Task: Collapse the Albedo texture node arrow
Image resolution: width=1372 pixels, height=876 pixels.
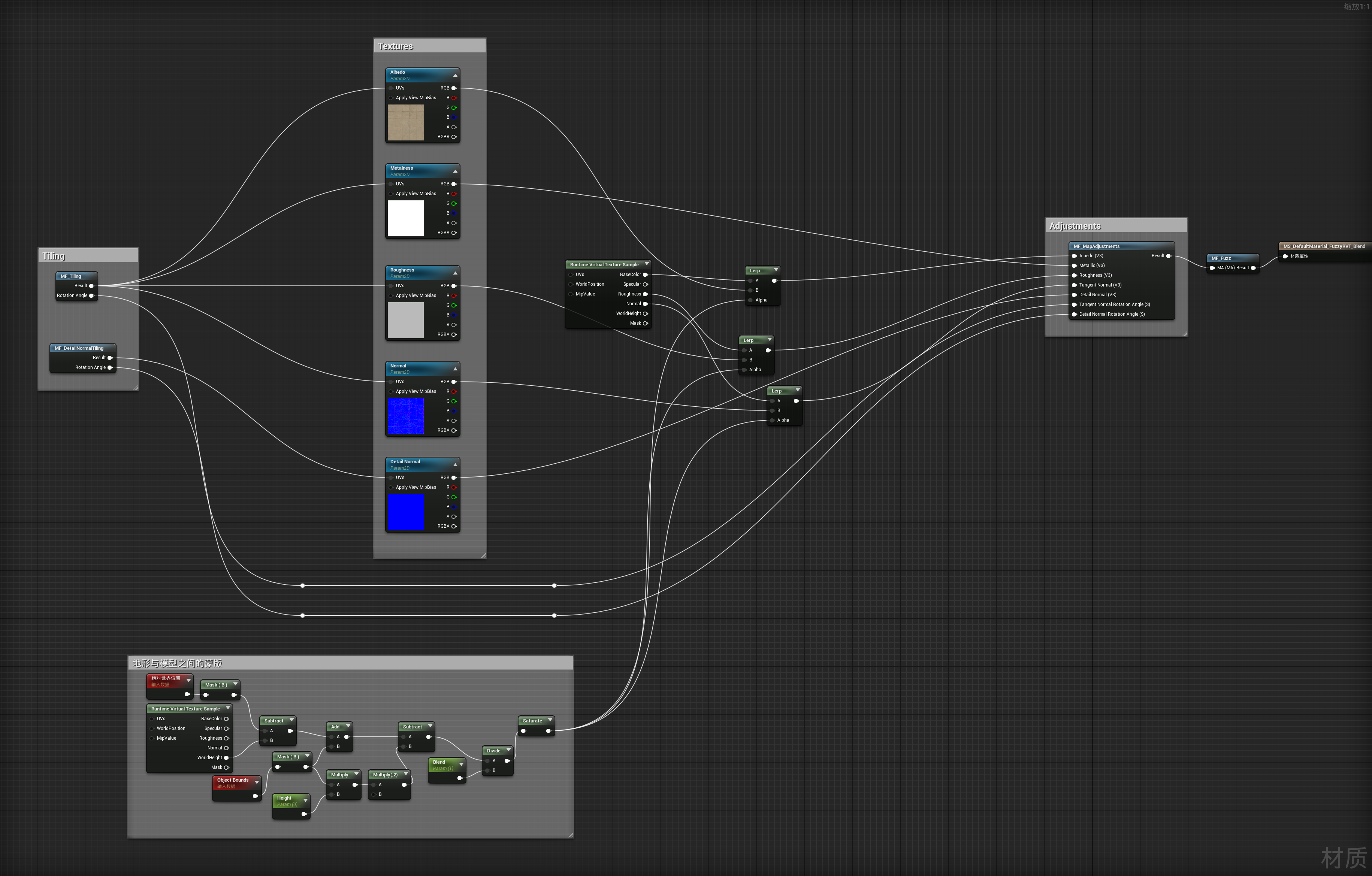Action: pos(455,76)
